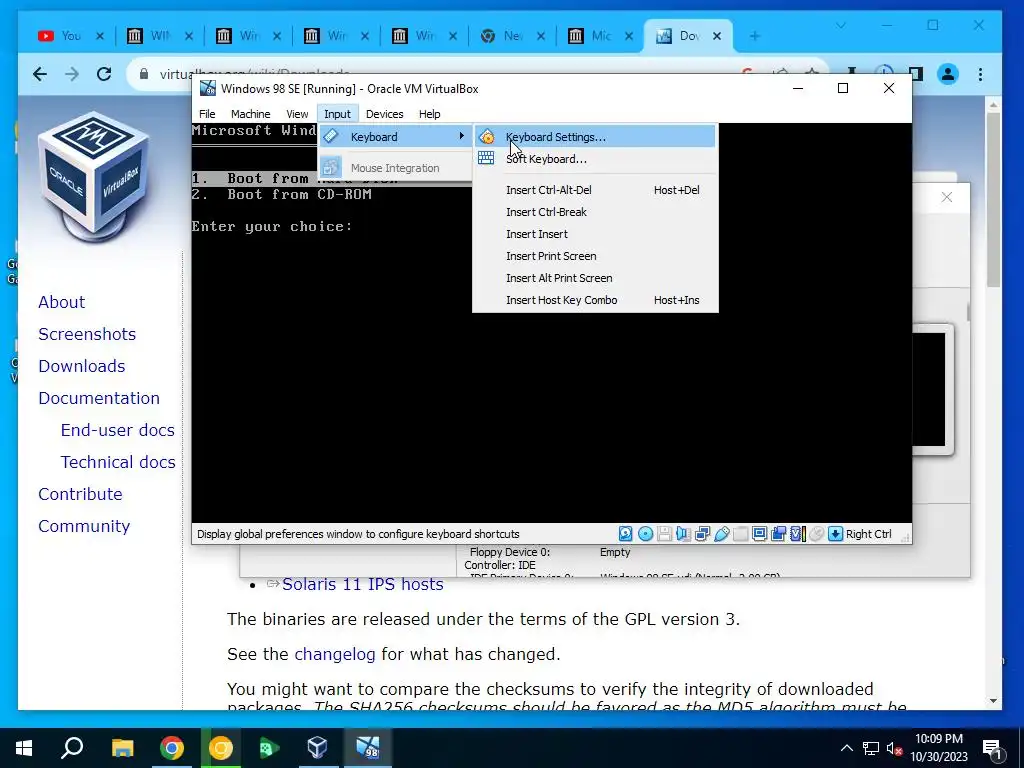This screenshot has height=768, width=1024.
Task: Open the Documentation sidebar link
Action: coord(99,398)
